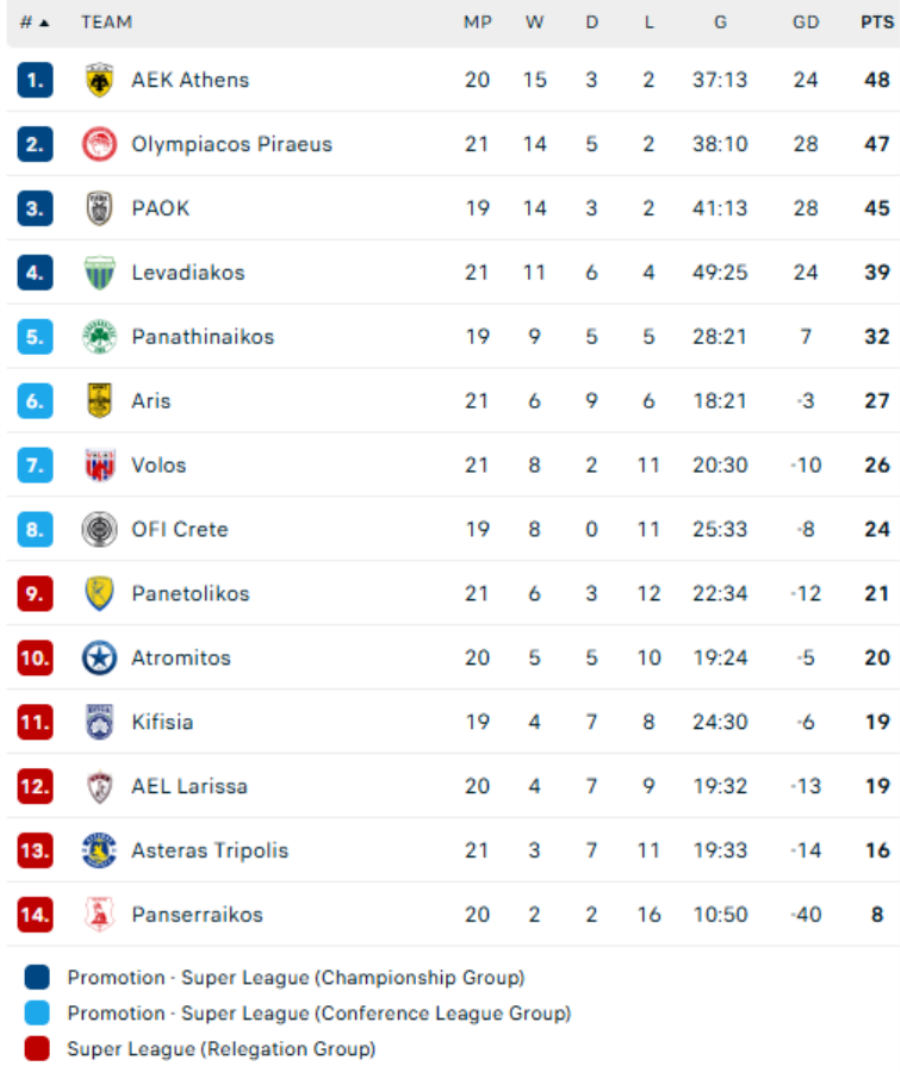Screen dimensions: 900x1072
Task: Sort table by rank number column
Action: [x=34, y=22]
